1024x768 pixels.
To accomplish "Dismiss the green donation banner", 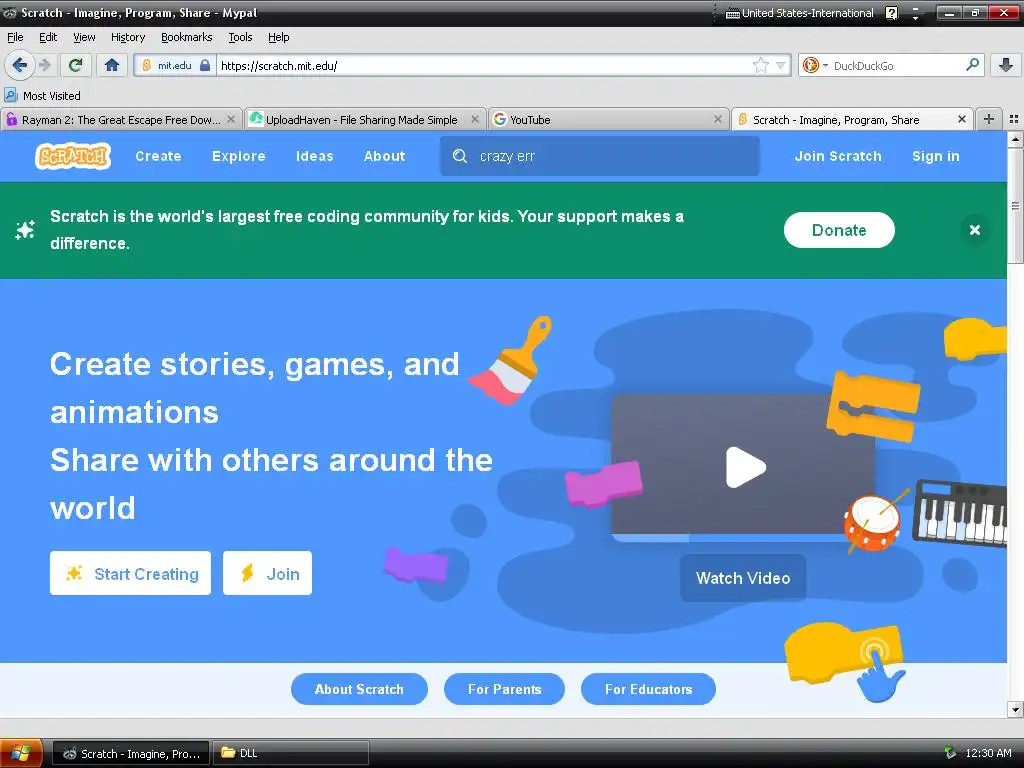I will 974,230.
